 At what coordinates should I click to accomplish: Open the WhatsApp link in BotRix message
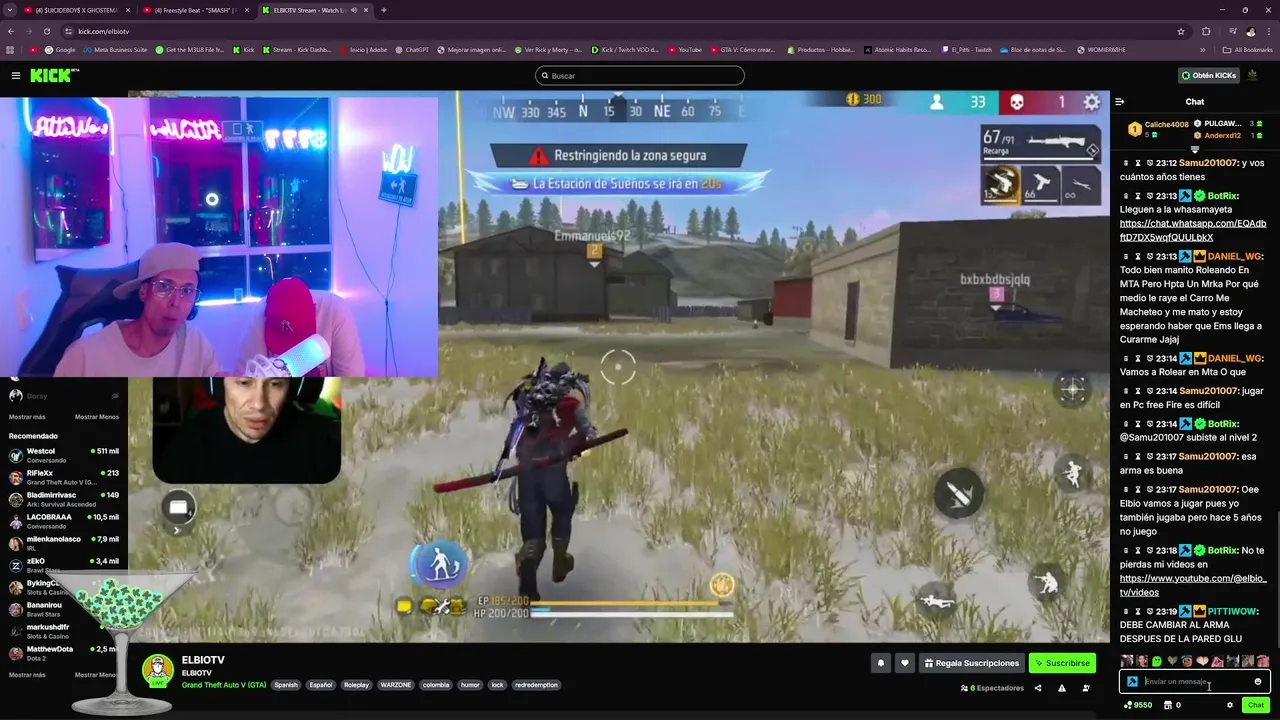(x=1192, y=230)
